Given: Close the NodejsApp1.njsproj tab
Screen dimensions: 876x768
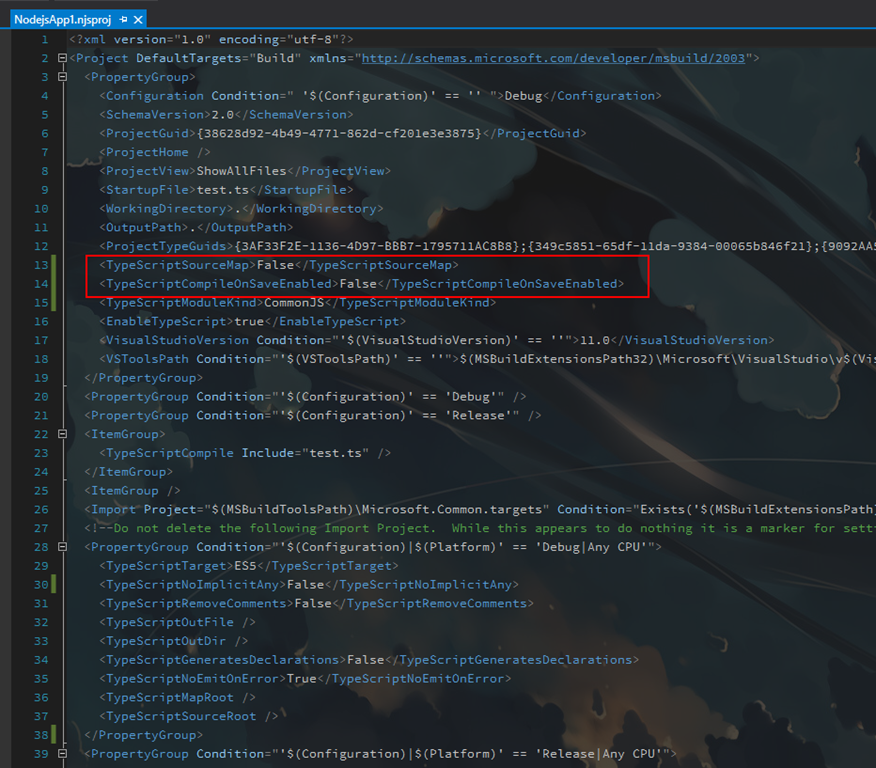Looking at the screenshot, I should pyautogui.click(x=138, y=20).
